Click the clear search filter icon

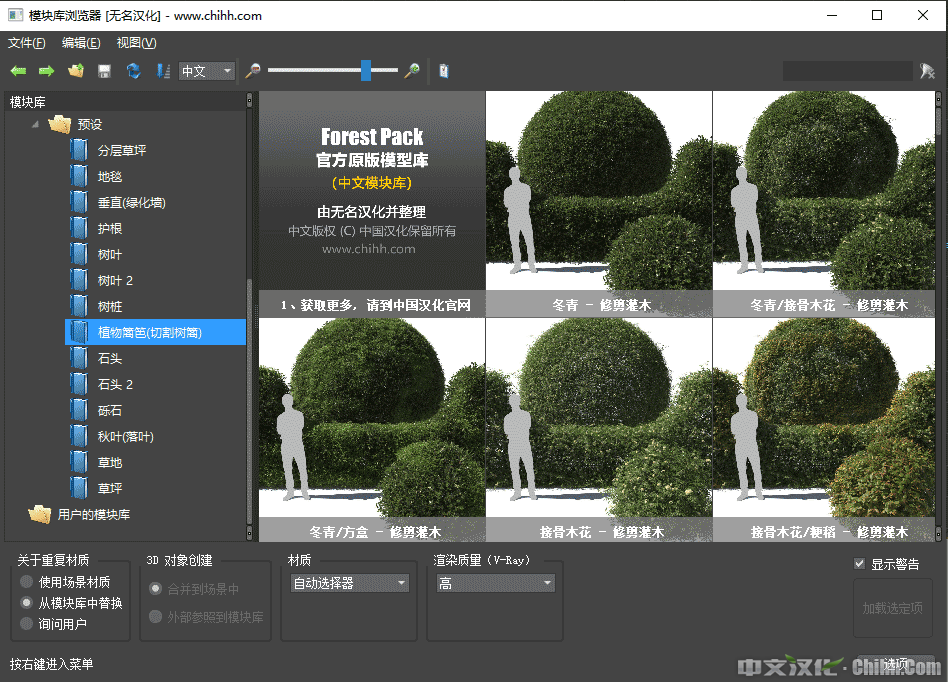(927, 71)
